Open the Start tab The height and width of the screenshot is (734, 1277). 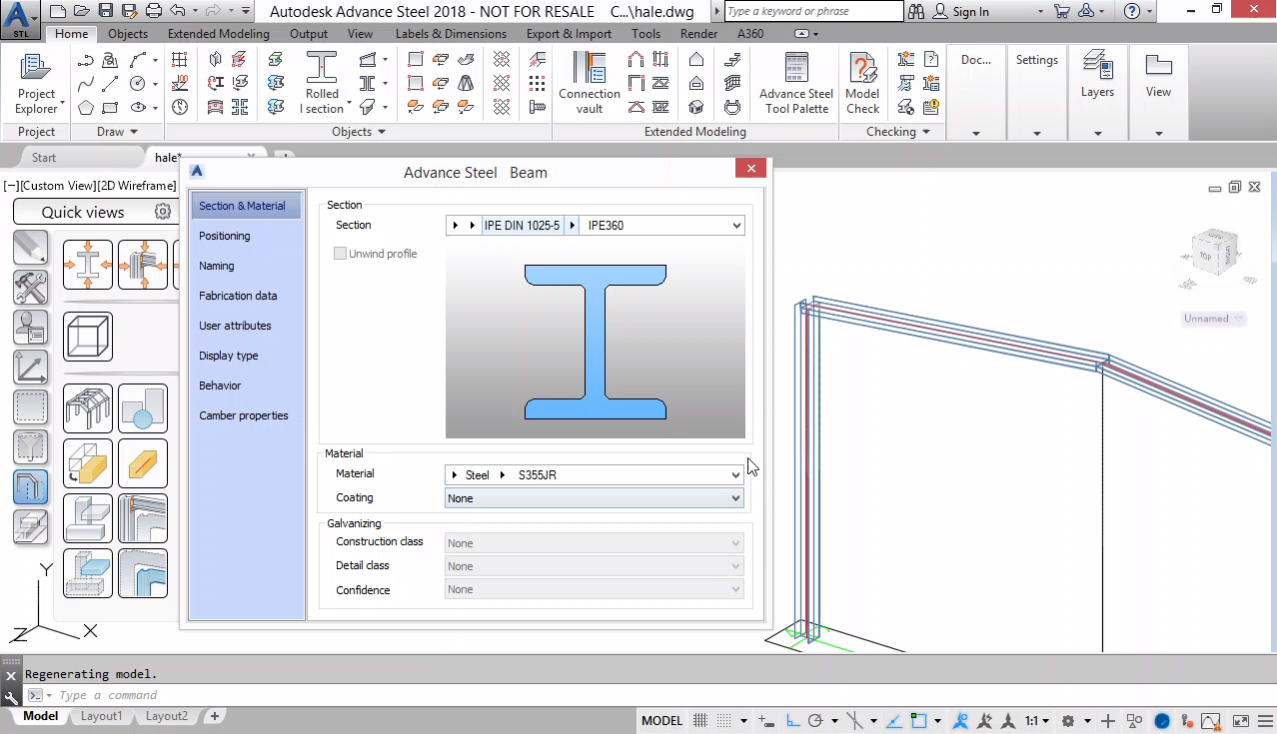[43, 157]
